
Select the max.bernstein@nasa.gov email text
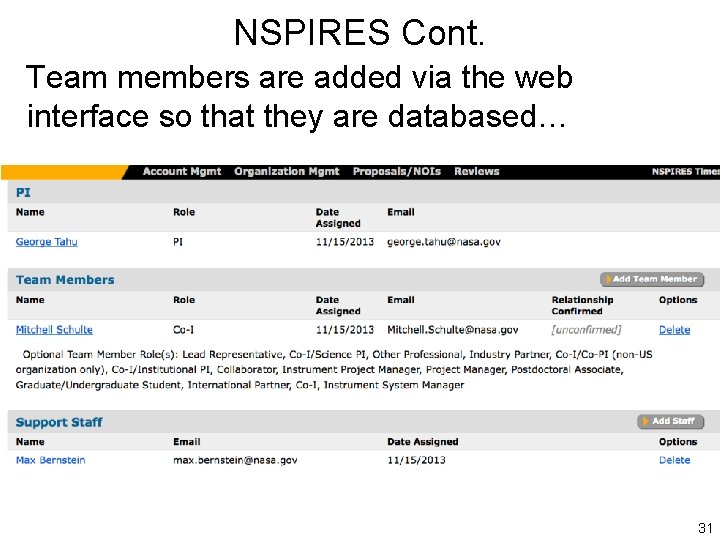(x=235, y=460)
